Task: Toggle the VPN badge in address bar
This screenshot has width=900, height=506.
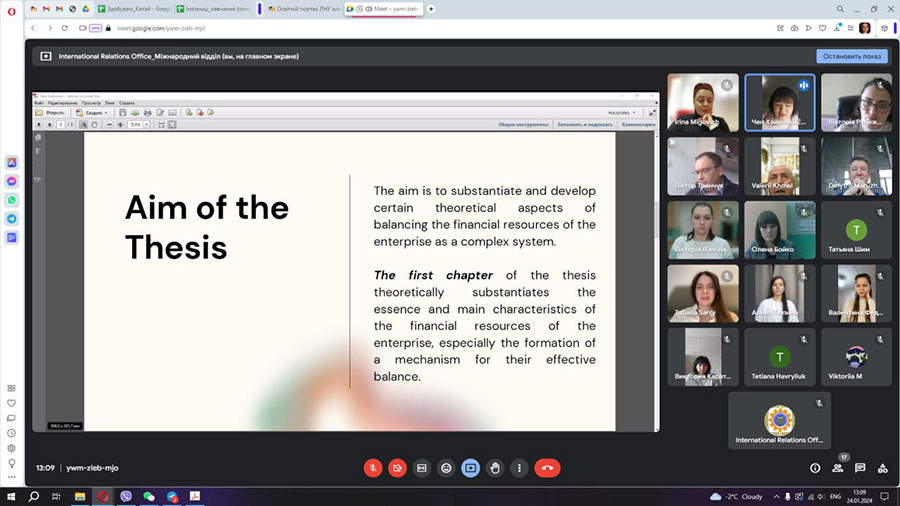Action: (x=95, y=28)
